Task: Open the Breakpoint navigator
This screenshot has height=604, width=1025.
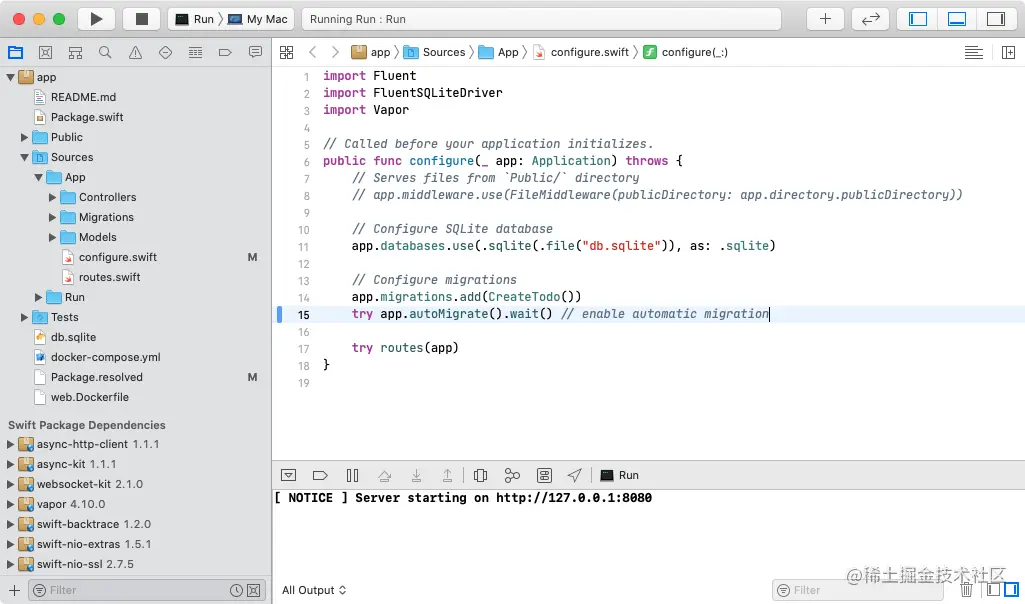Action: click(x=225, y=52)
